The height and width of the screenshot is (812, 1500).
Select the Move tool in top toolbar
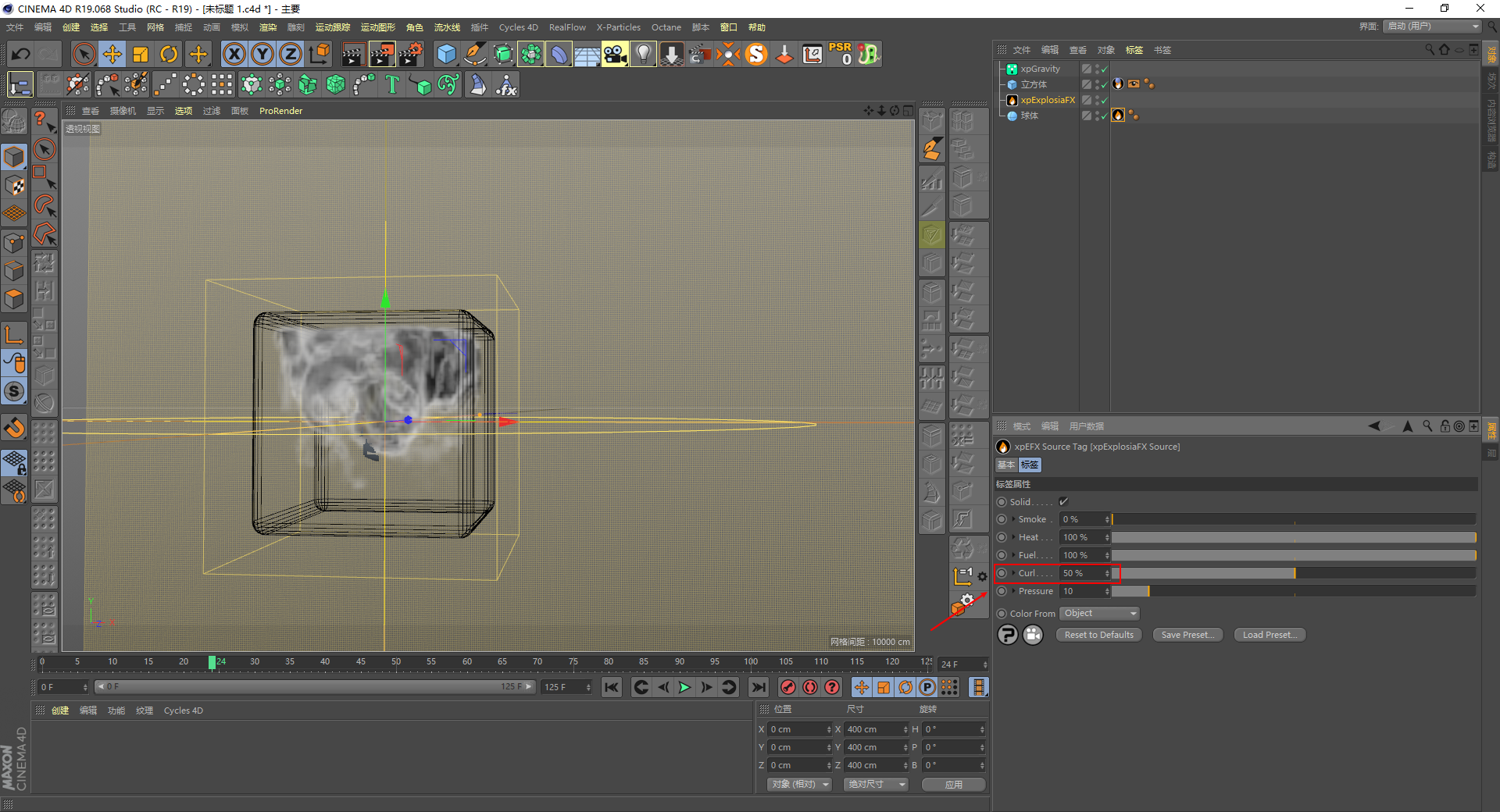pos(112,54)
